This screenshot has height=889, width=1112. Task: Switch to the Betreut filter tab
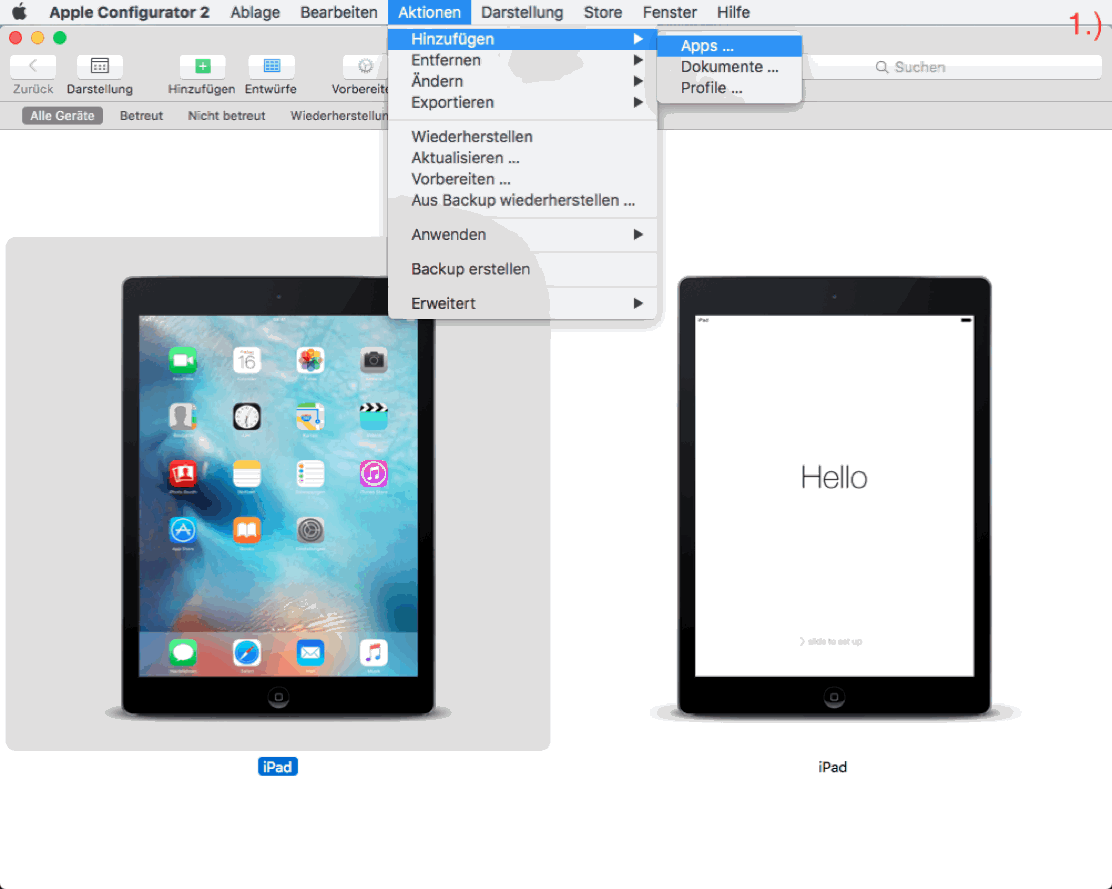[x=141, y=116]
